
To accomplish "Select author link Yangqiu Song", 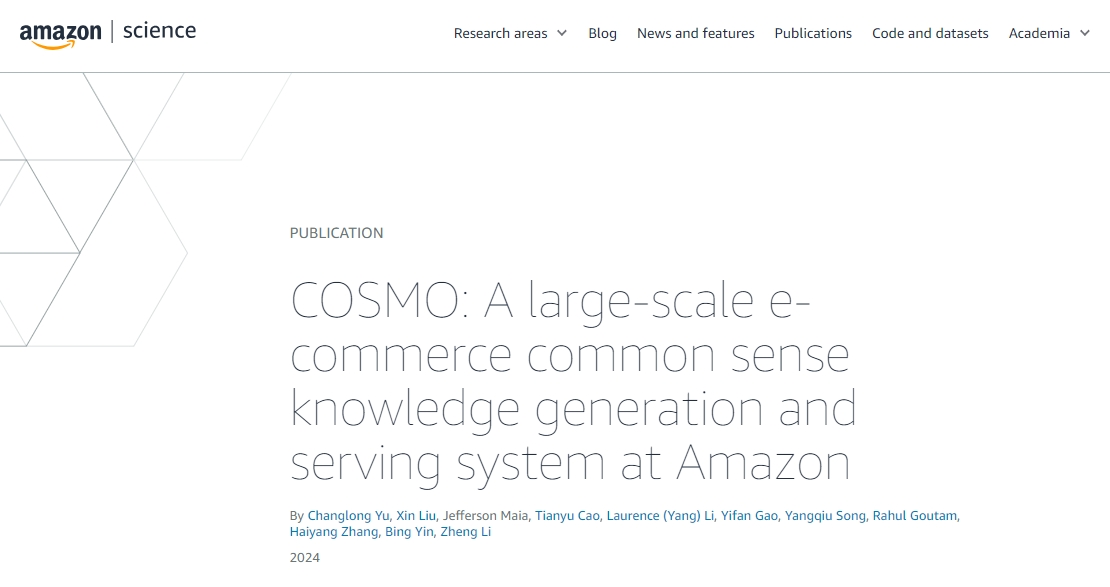I will tap(825, 516).
